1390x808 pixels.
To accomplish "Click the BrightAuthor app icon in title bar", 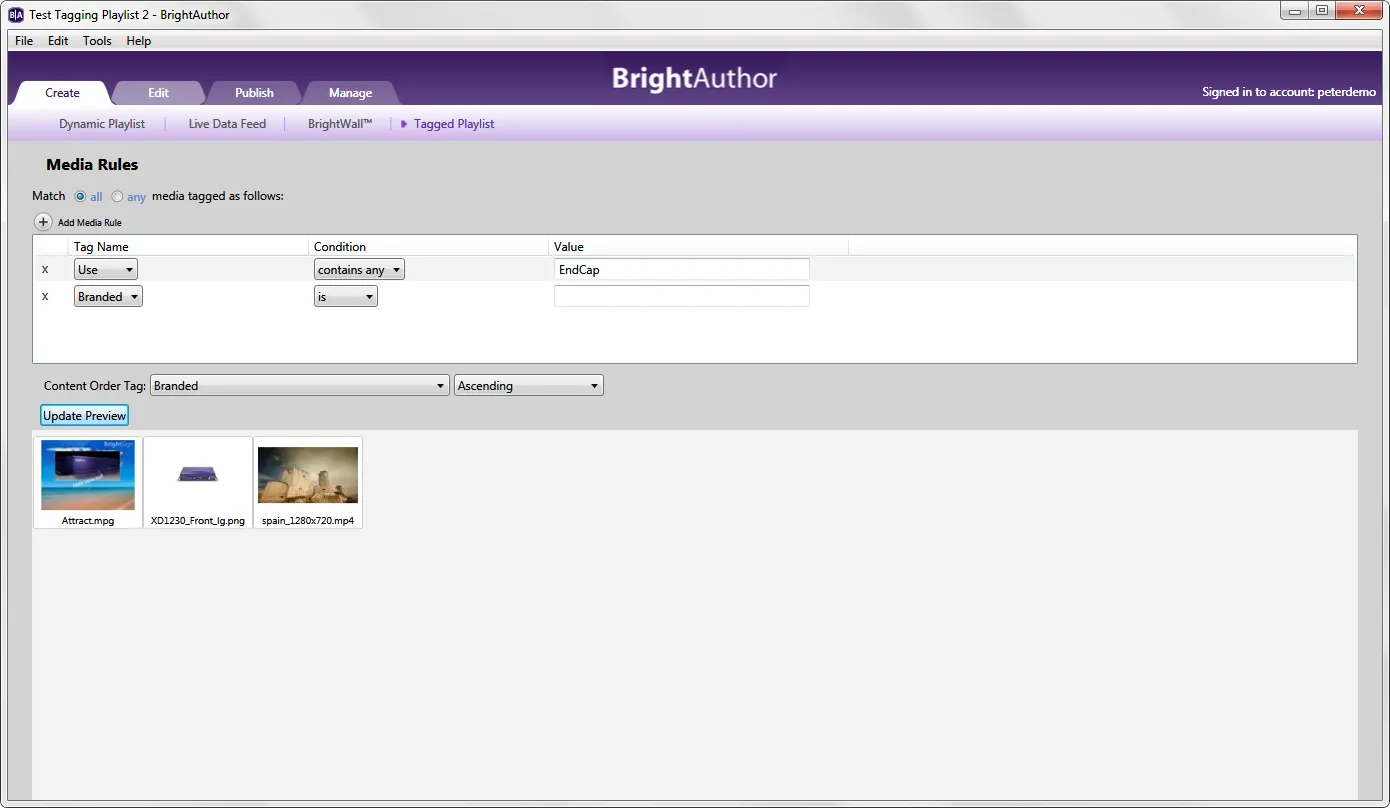I will [x=16, y=14].
